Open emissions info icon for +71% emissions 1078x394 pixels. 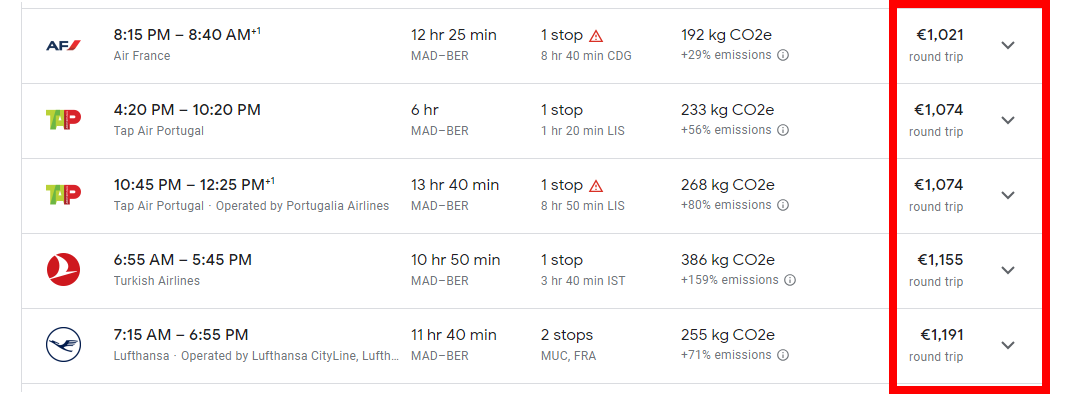pos(782,355)
